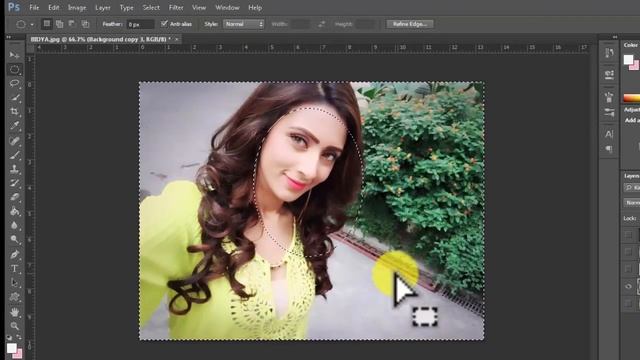The height and width of the screenshot is (360, 640).
Task: Click the Refine Edge button
Action: [409, 24]
